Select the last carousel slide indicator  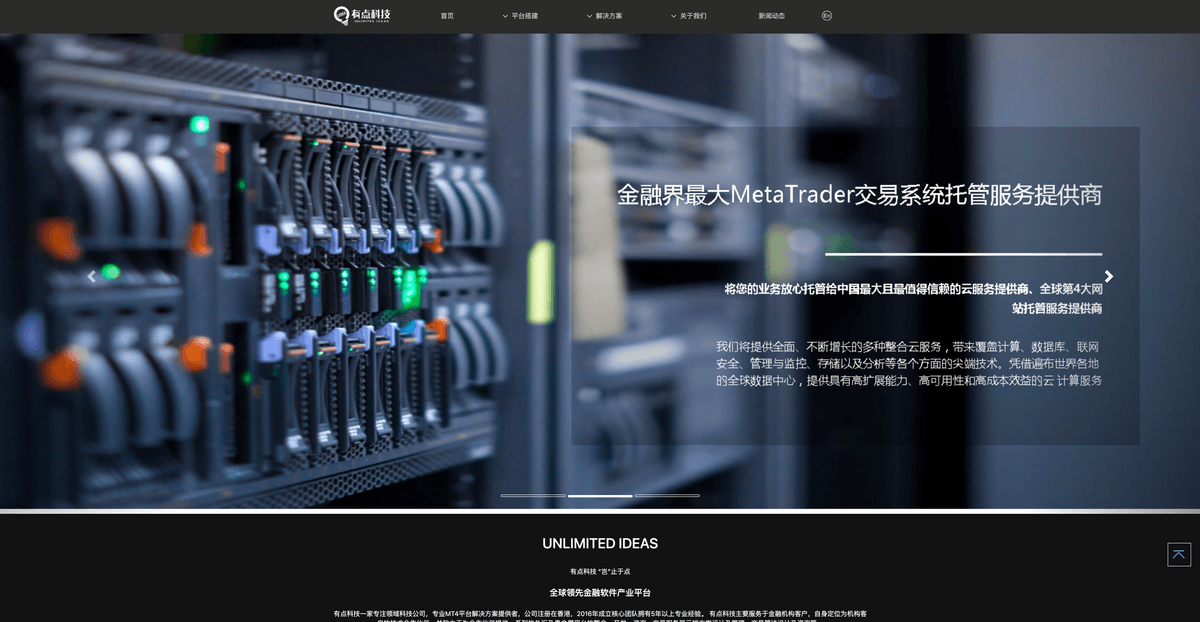click(x=667, y=495)
